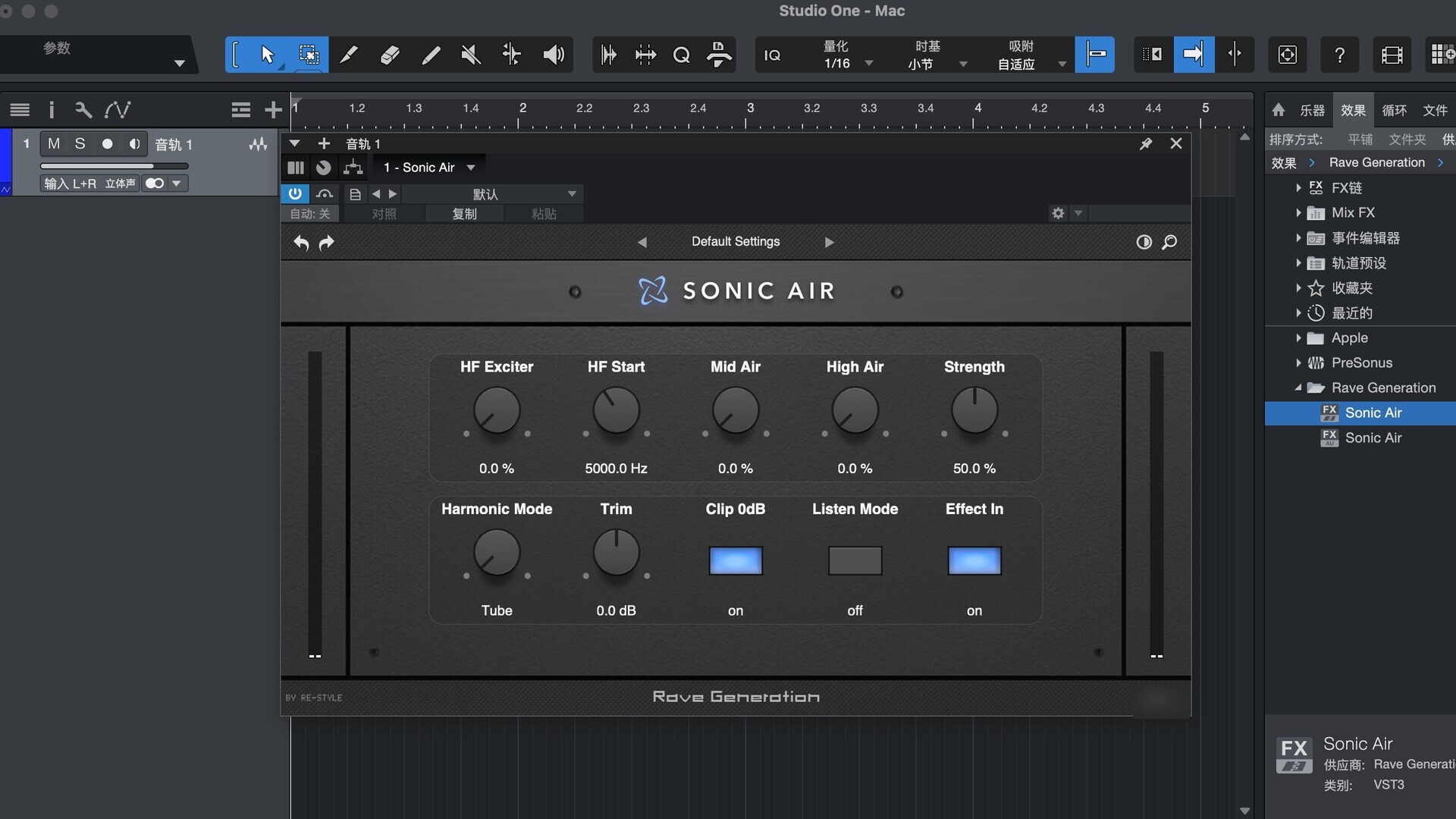Select the Arrow tool in toolbar
The height and width of the screenshot is (819, 1456).
click(x=267, y=55)
